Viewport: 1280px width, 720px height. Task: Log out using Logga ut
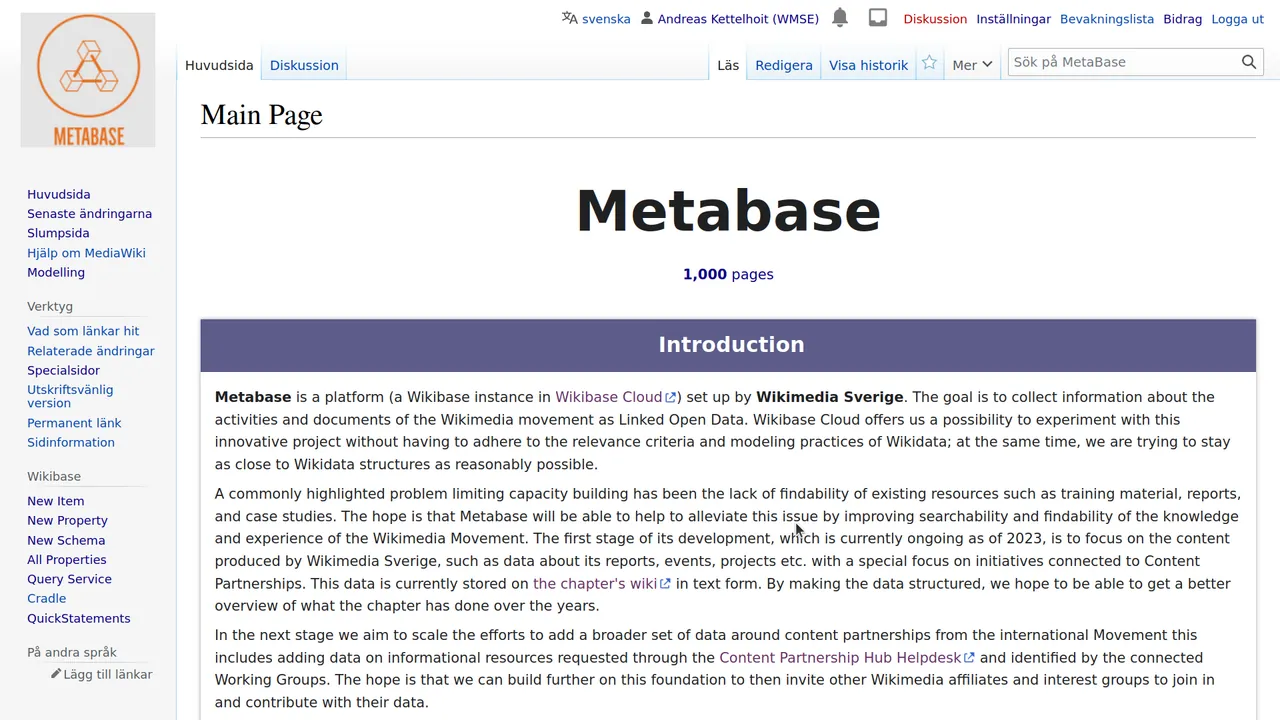tap(1238, 19)
